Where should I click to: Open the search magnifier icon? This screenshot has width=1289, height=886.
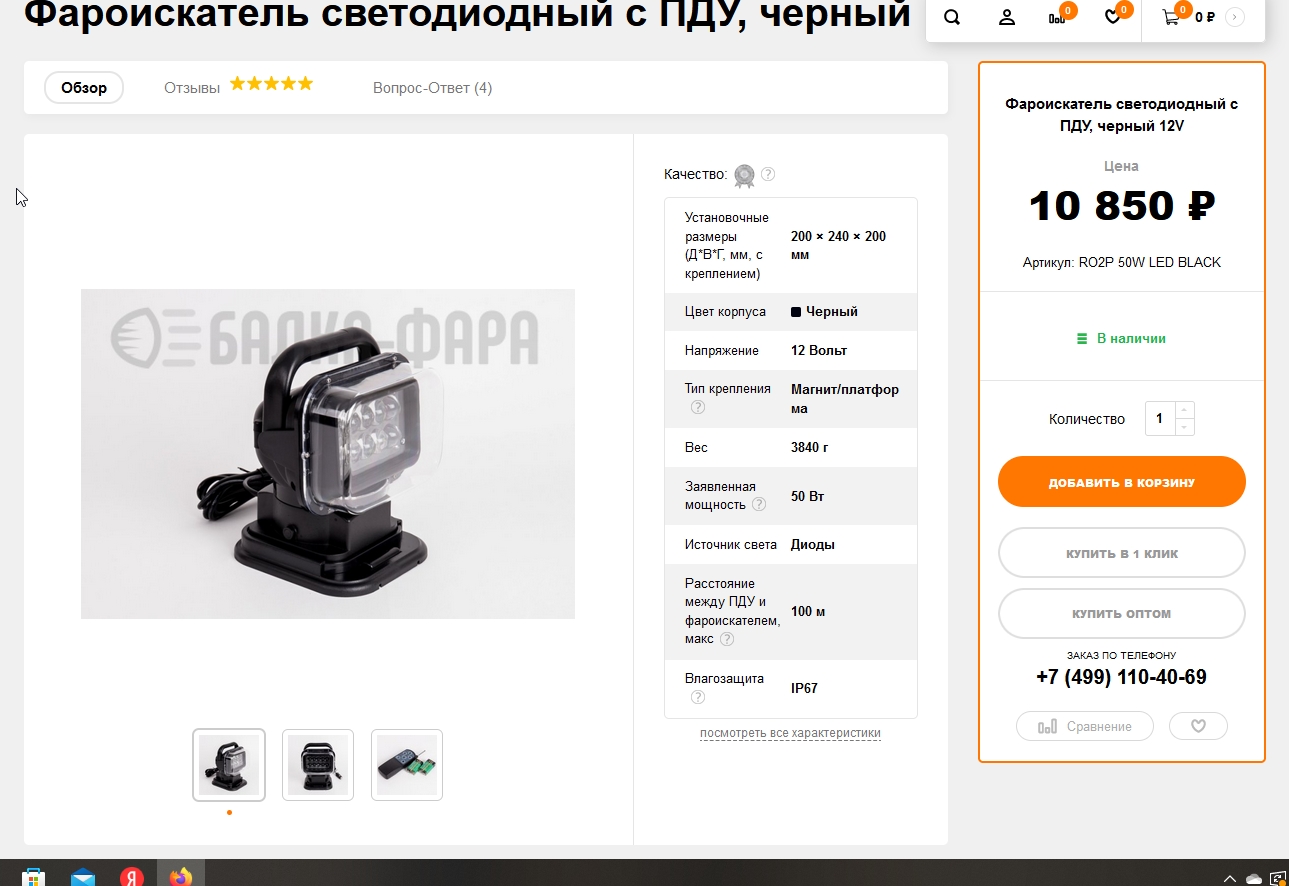(x=952, y=17)
